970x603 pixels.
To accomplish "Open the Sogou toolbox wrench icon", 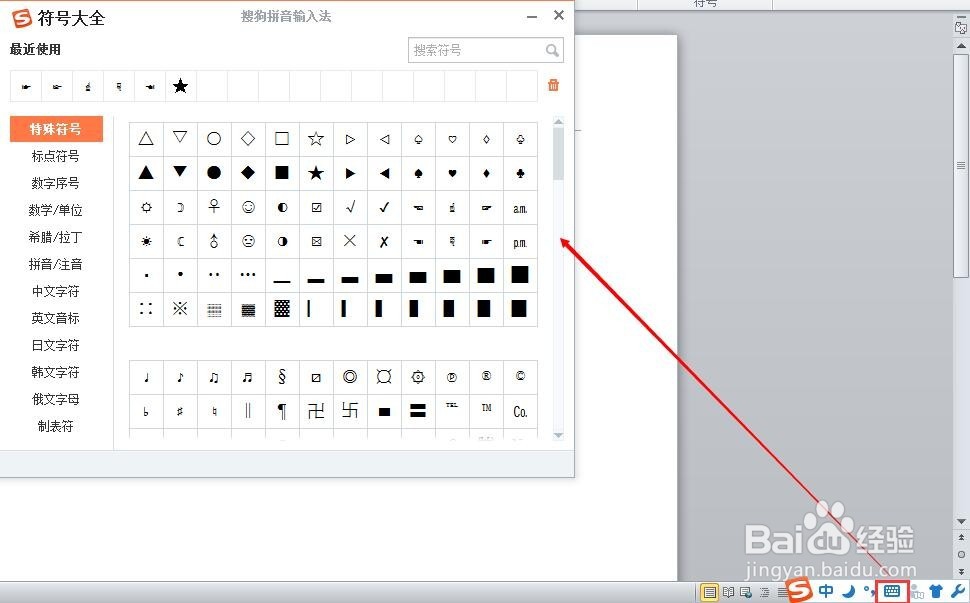I will click(x=959, y=591).
